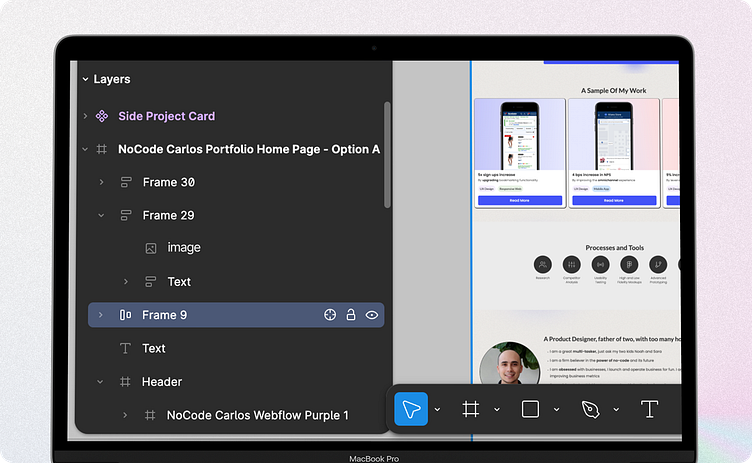
Task: Click the first Read More button
Action: point(519,200)
